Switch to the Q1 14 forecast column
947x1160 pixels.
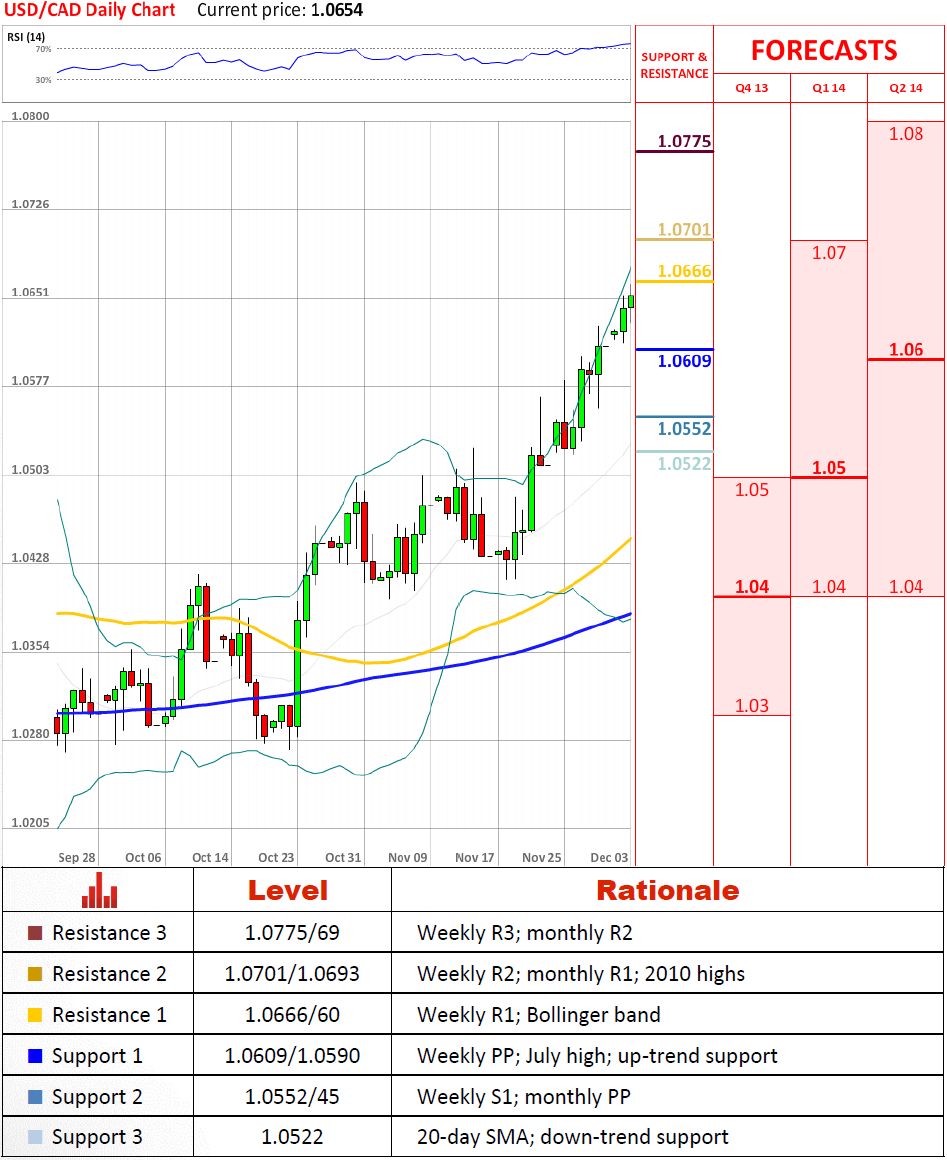pyautogui.click(x=829, y=88)
